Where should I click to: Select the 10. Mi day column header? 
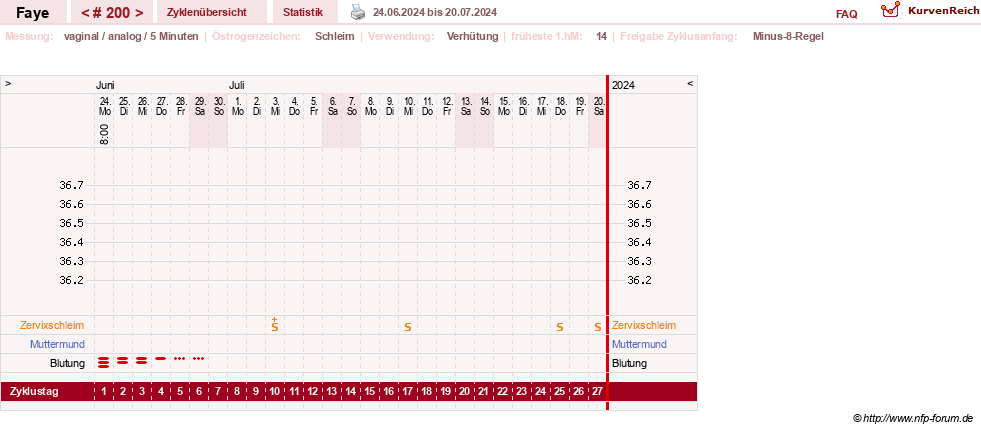pos(408,106)
